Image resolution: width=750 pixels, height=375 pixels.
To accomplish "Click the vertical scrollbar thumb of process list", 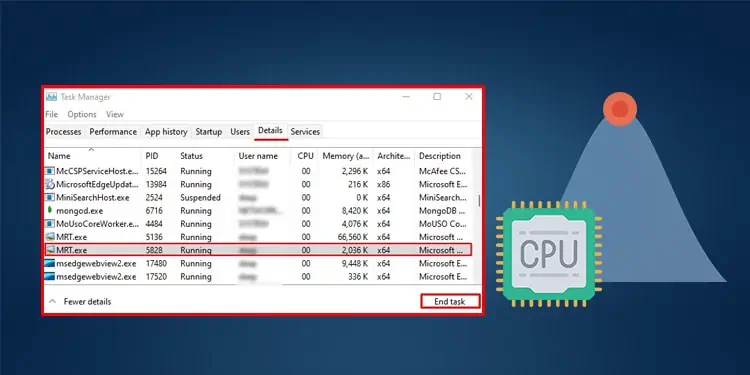I will coord(479,200).
